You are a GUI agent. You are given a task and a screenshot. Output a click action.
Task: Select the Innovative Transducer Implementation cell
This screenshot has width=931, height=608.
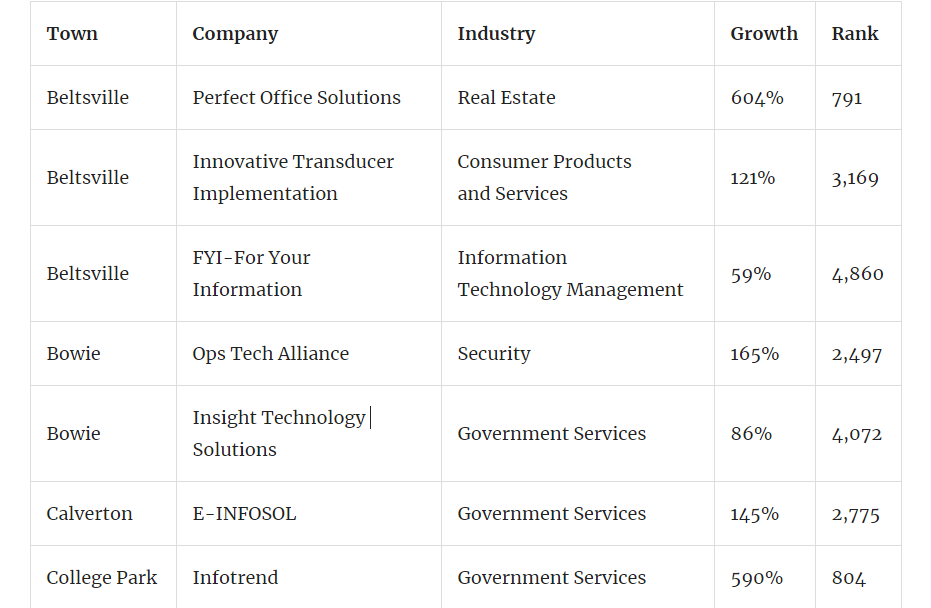click(x=293, y=178)
